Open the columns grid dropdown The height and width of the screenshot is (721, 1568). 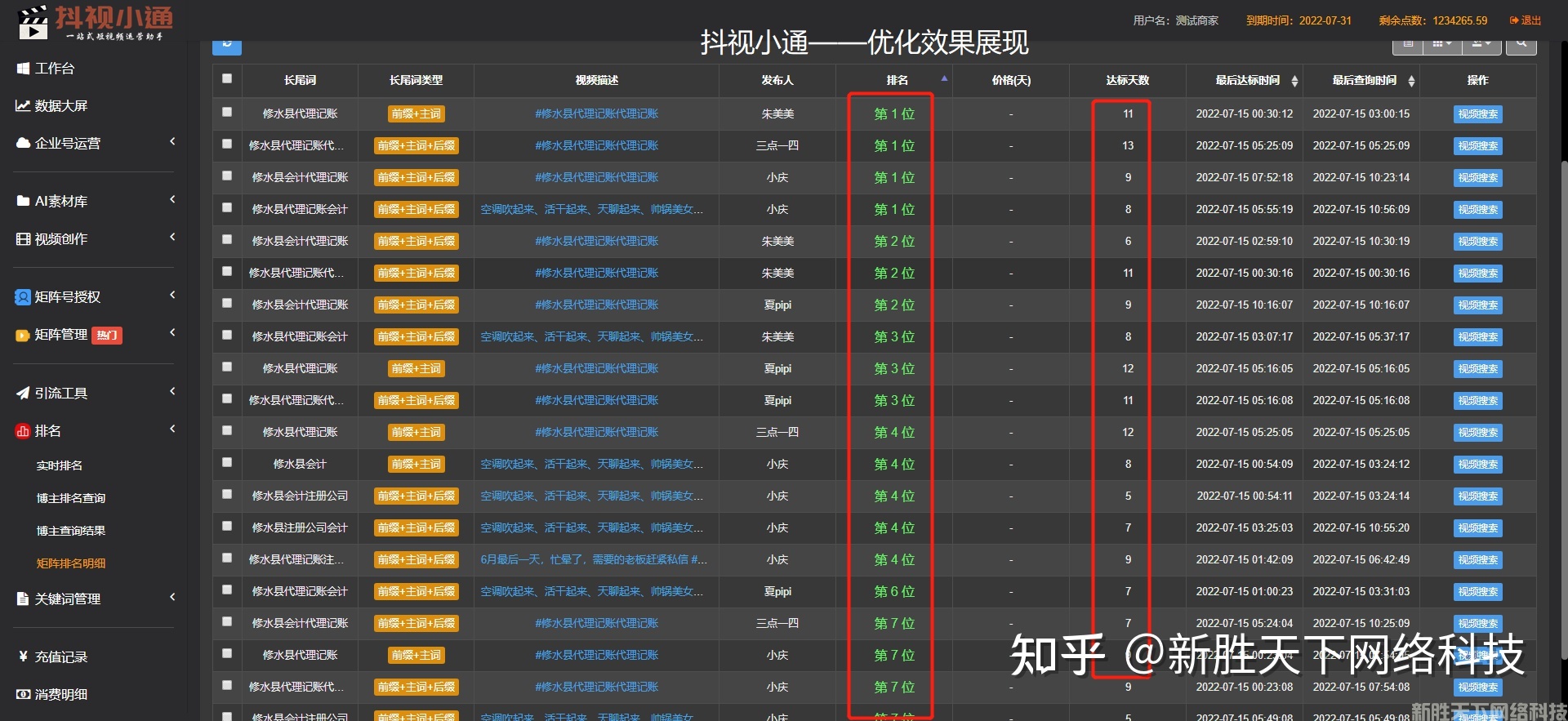click(1441, 45)
